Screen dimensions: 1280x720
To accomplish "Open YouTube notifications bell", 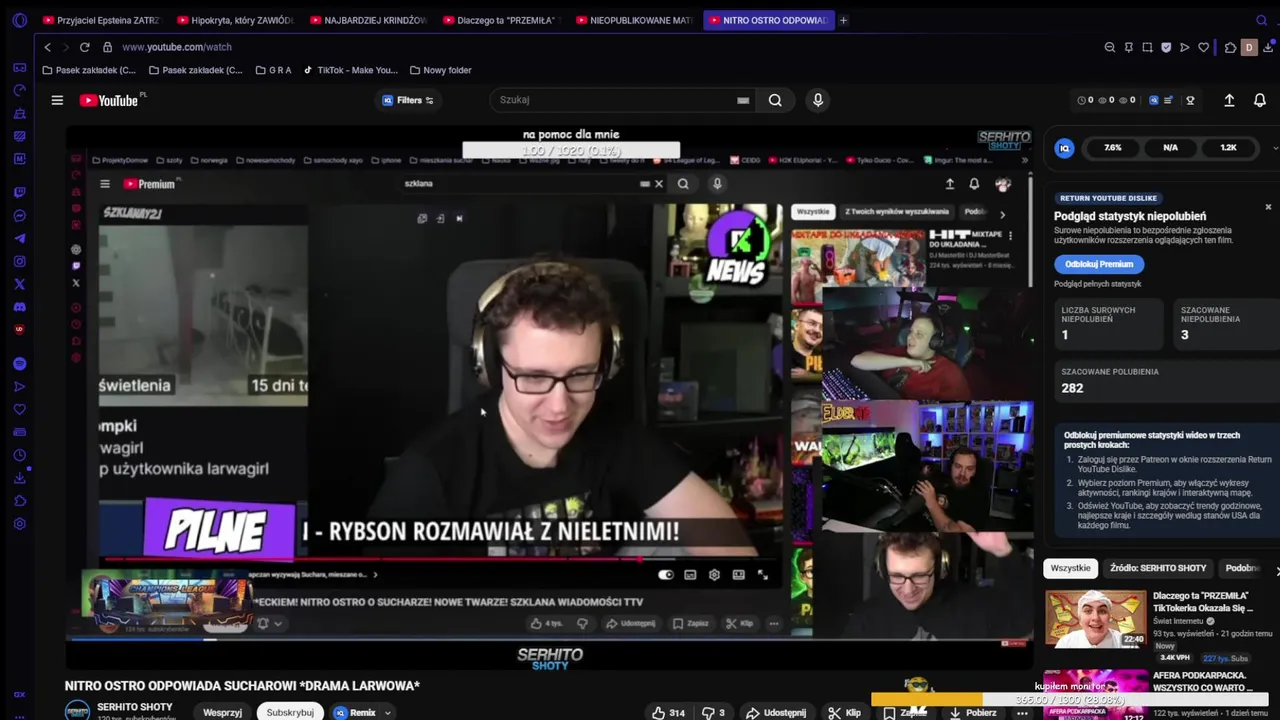I will (x=1260, y=100).
